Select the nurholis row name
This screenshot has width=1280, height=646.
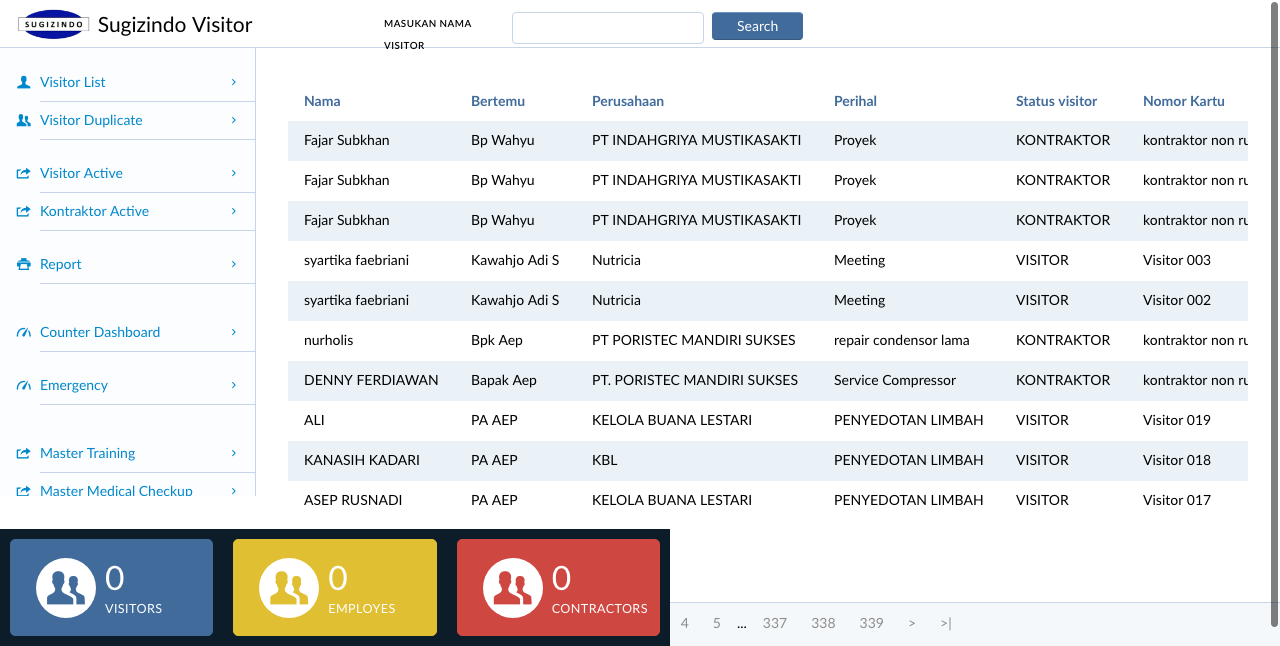pyautogui.click(x=329, y=340)
